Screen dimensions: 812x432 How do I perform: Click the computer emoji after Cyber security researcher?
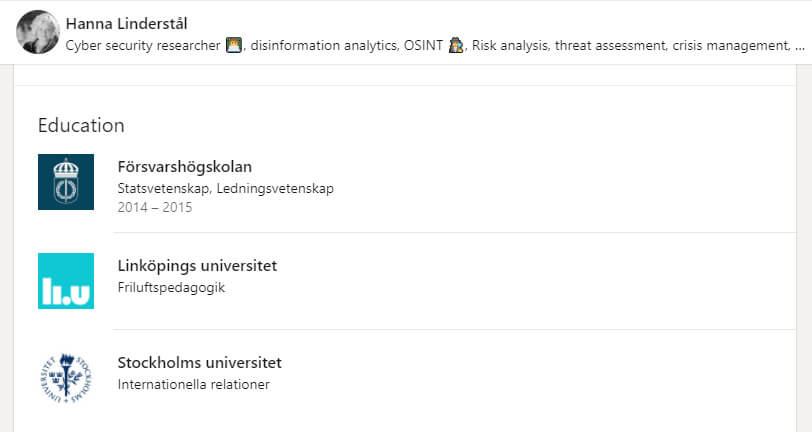234,46
